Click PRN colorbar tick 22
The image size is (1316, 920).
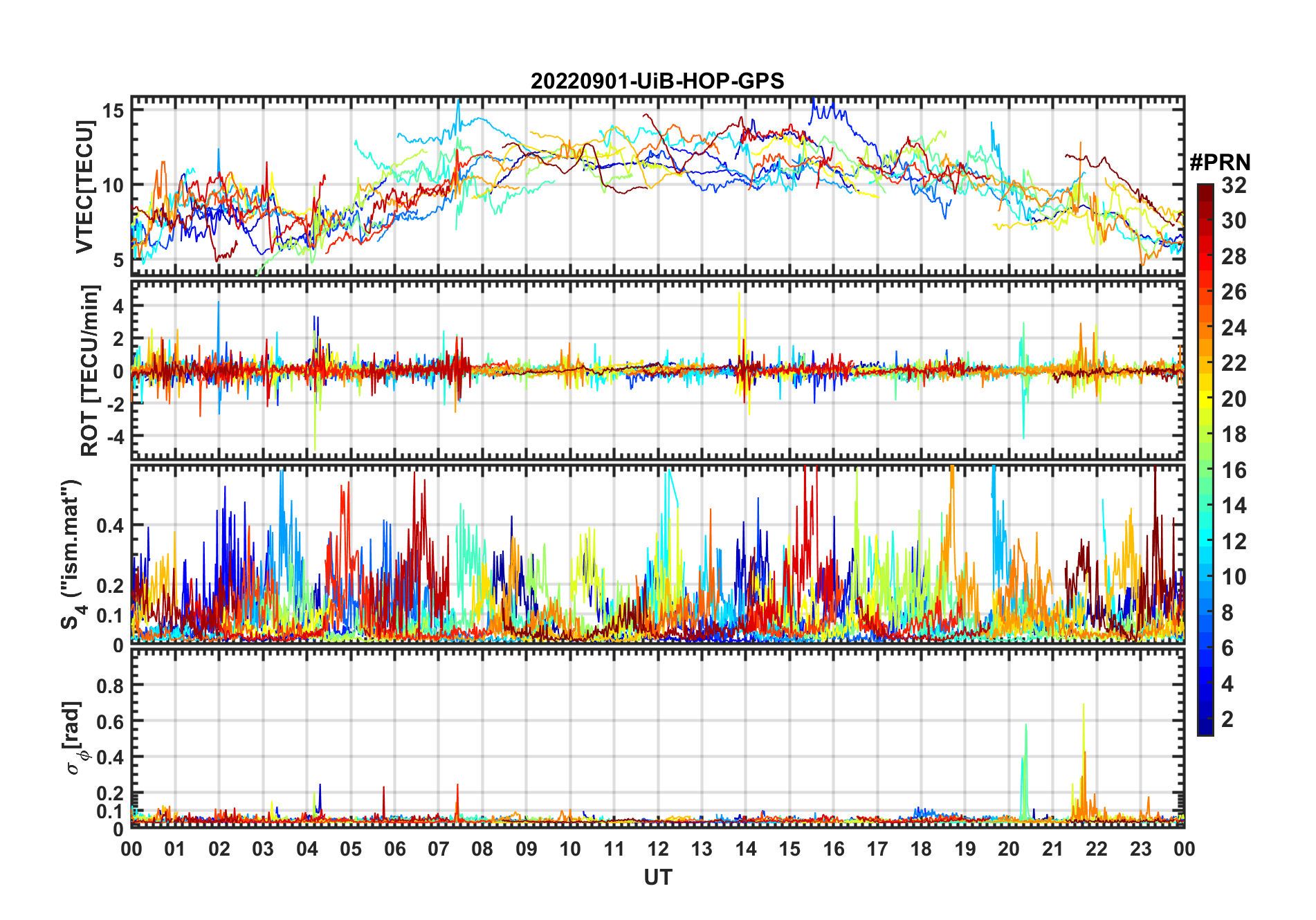click(x=1234, y=363)
